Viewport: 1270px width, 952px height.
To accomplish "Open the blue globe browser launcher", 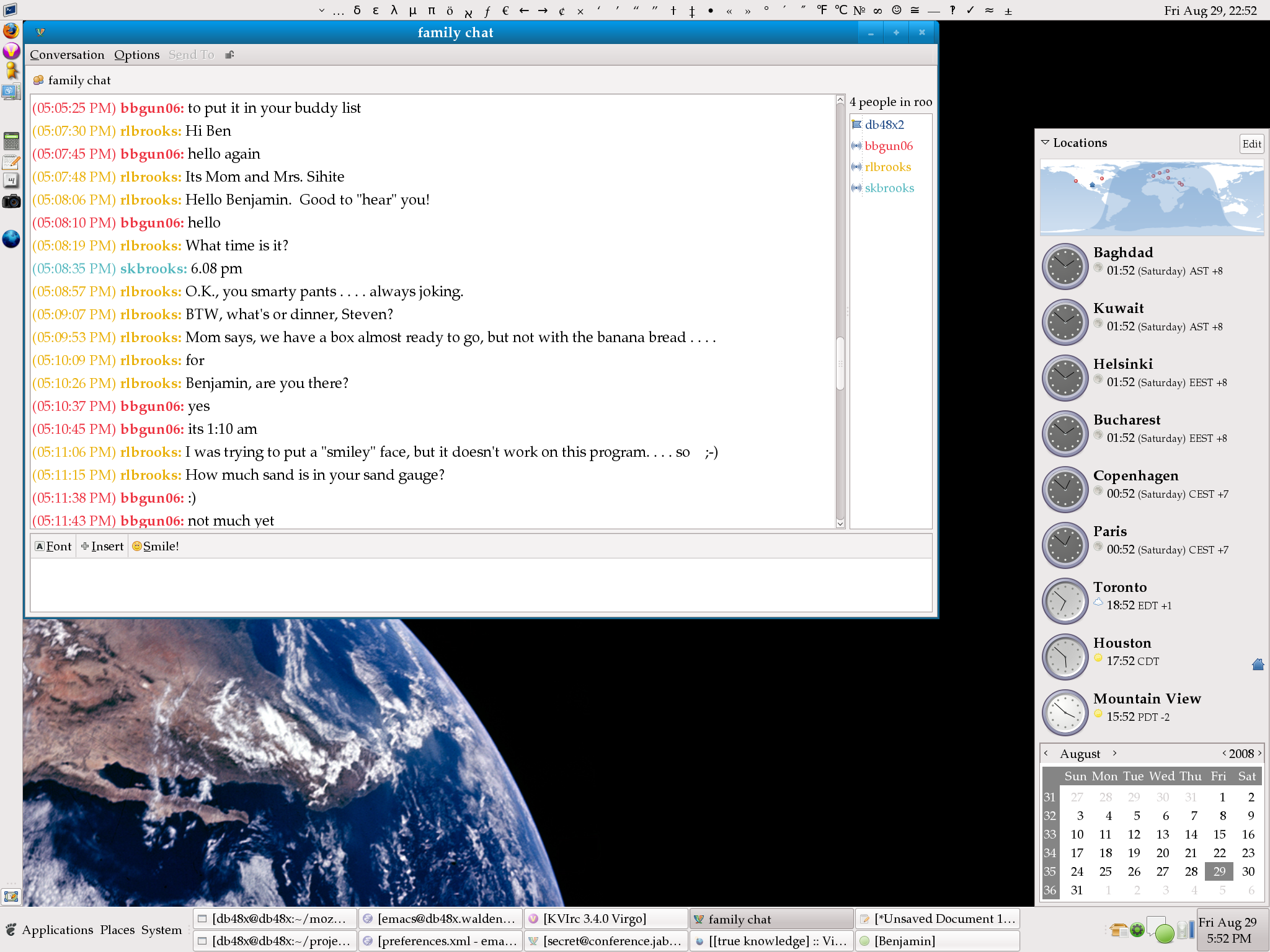I will pyautogui.click(x=11, y=239).
